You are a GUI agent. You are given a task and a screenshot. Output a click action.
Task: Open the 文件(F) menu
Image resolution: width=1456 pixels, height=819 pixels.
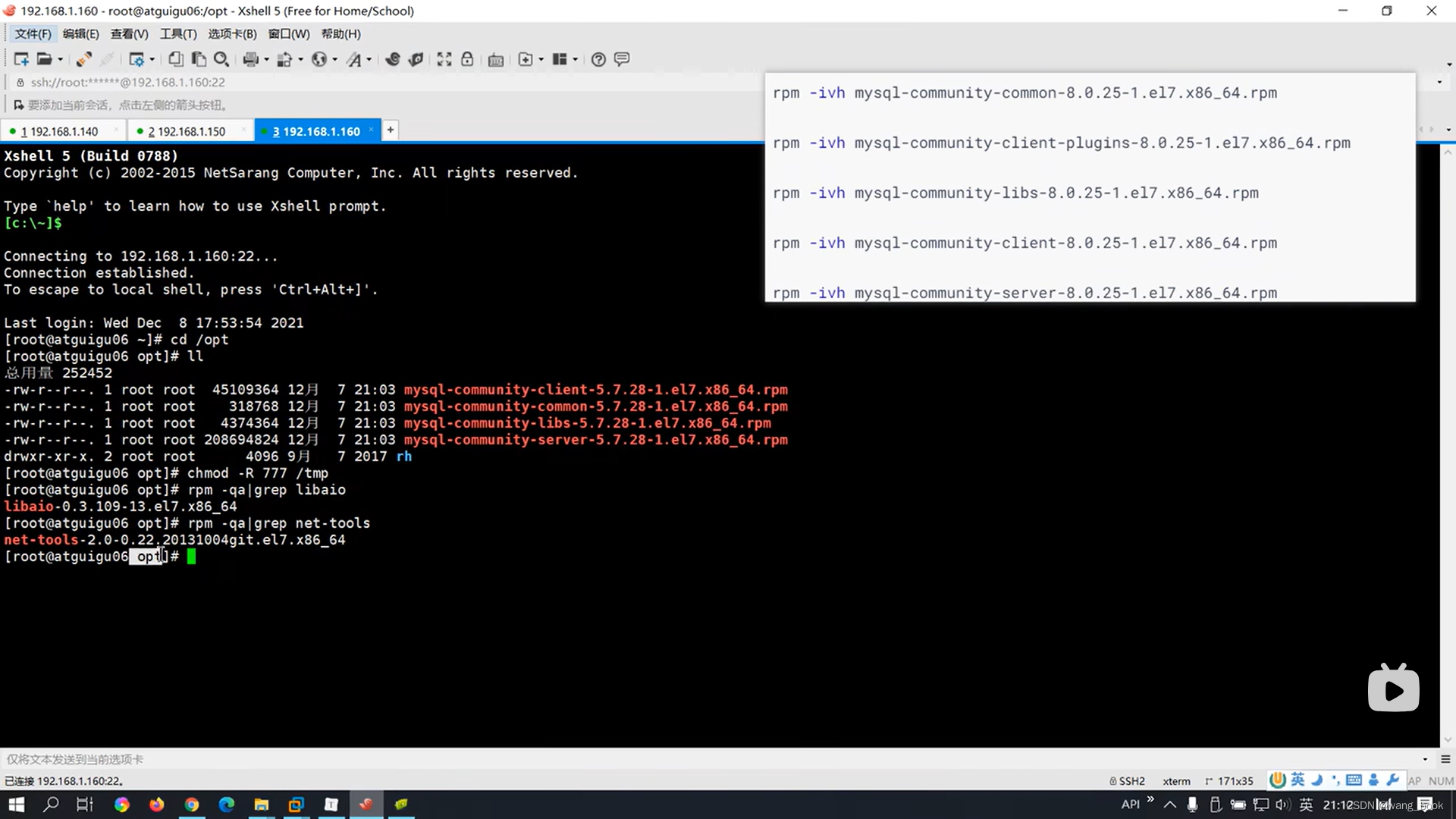33,34
